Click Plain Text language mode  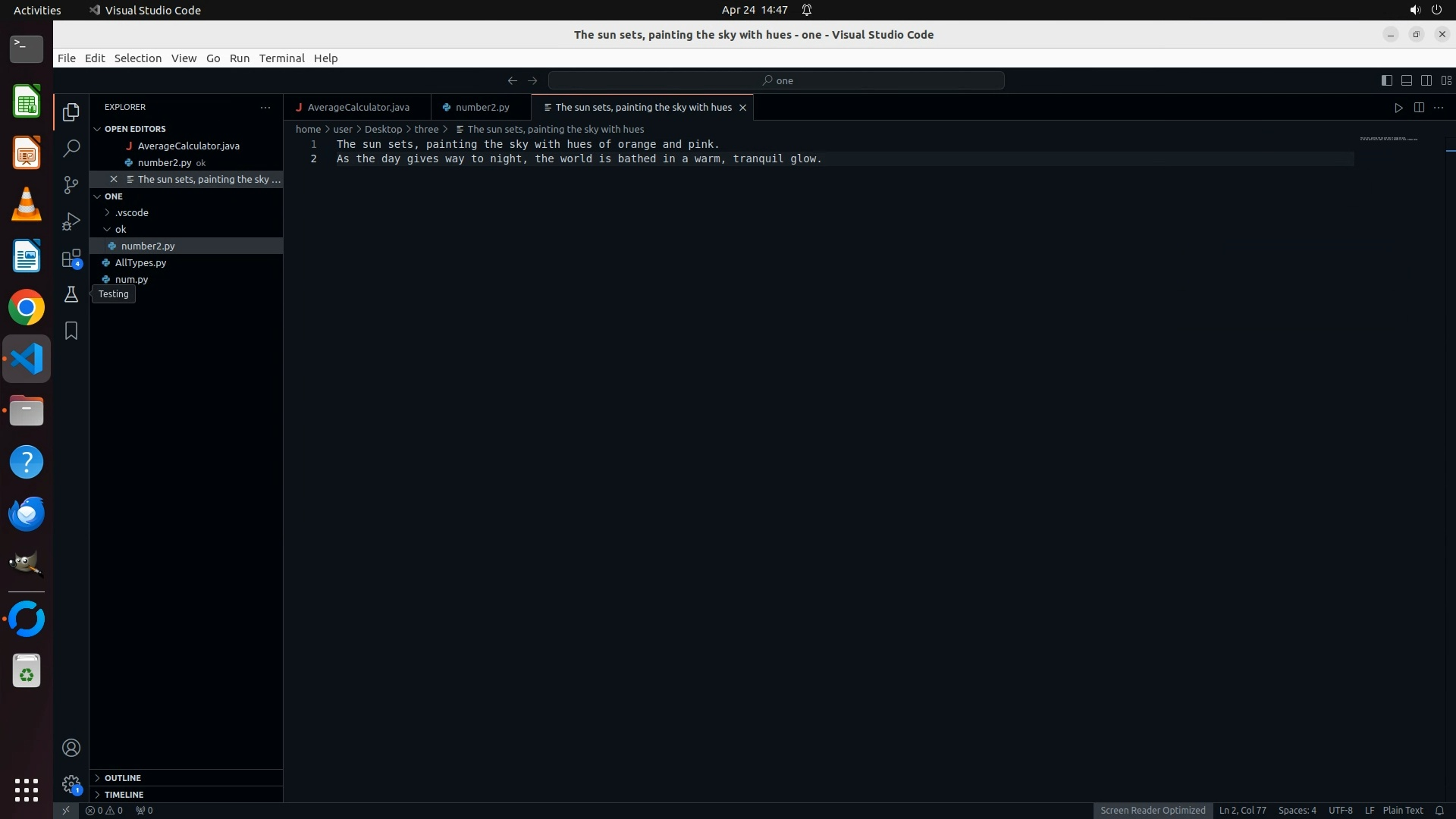pos(1402,811)
